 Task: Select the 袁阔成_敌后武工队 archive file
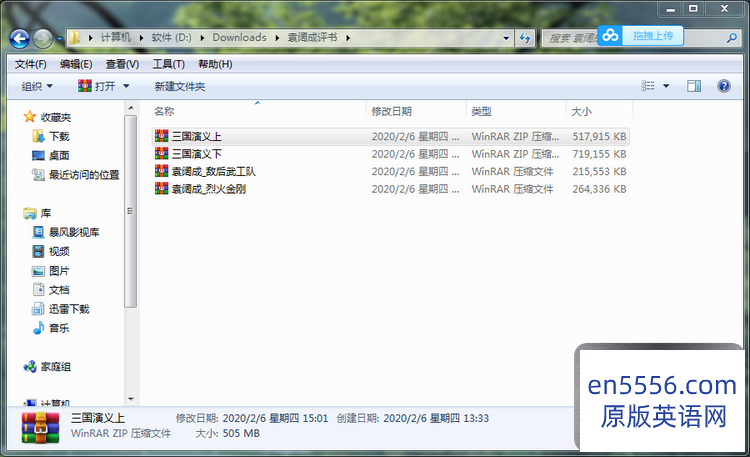click(x=212, y=171)
